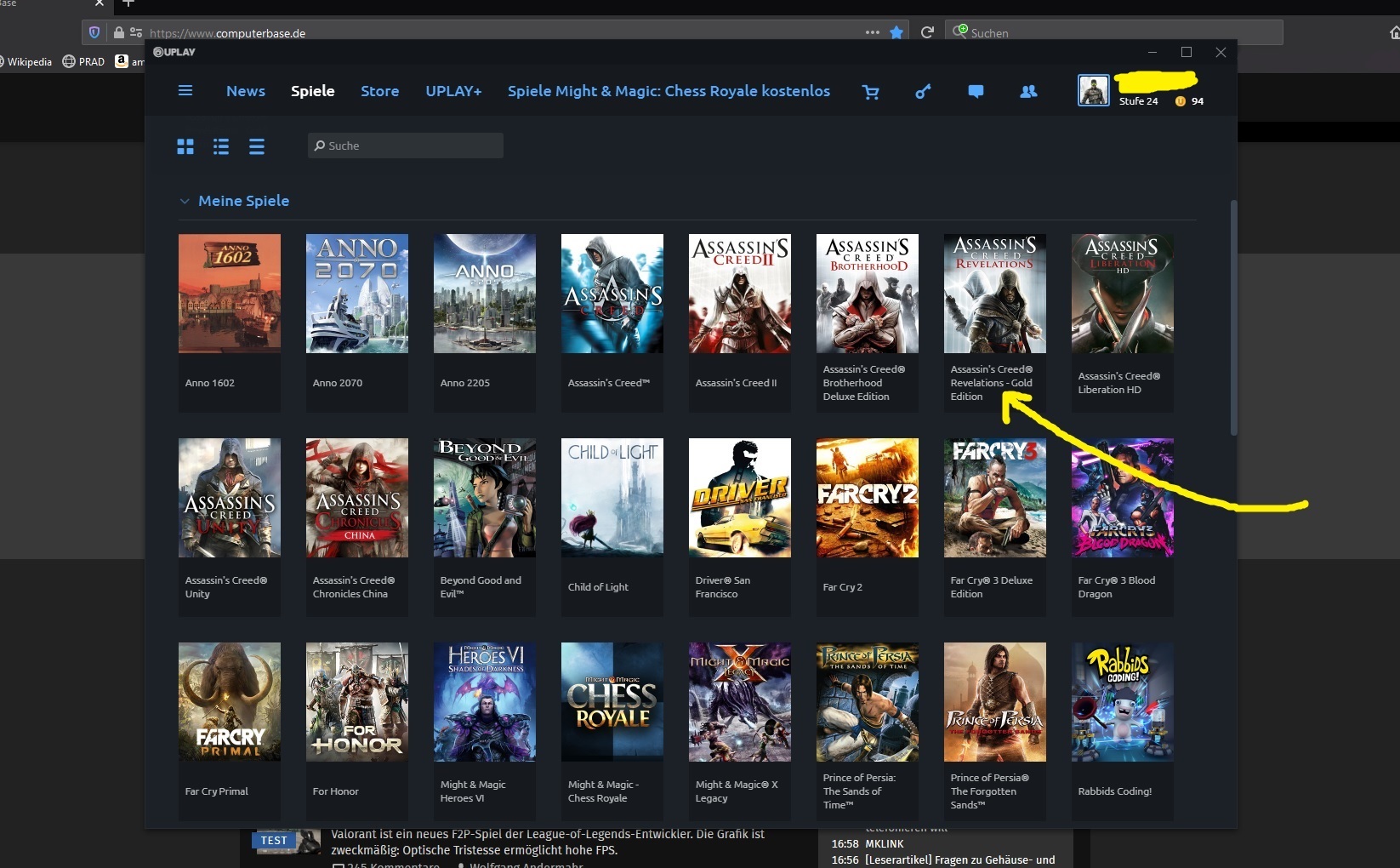This screenshot has width=1400, height=868.
Task: Select the For Honor cover
Action: tap(357, 702)
